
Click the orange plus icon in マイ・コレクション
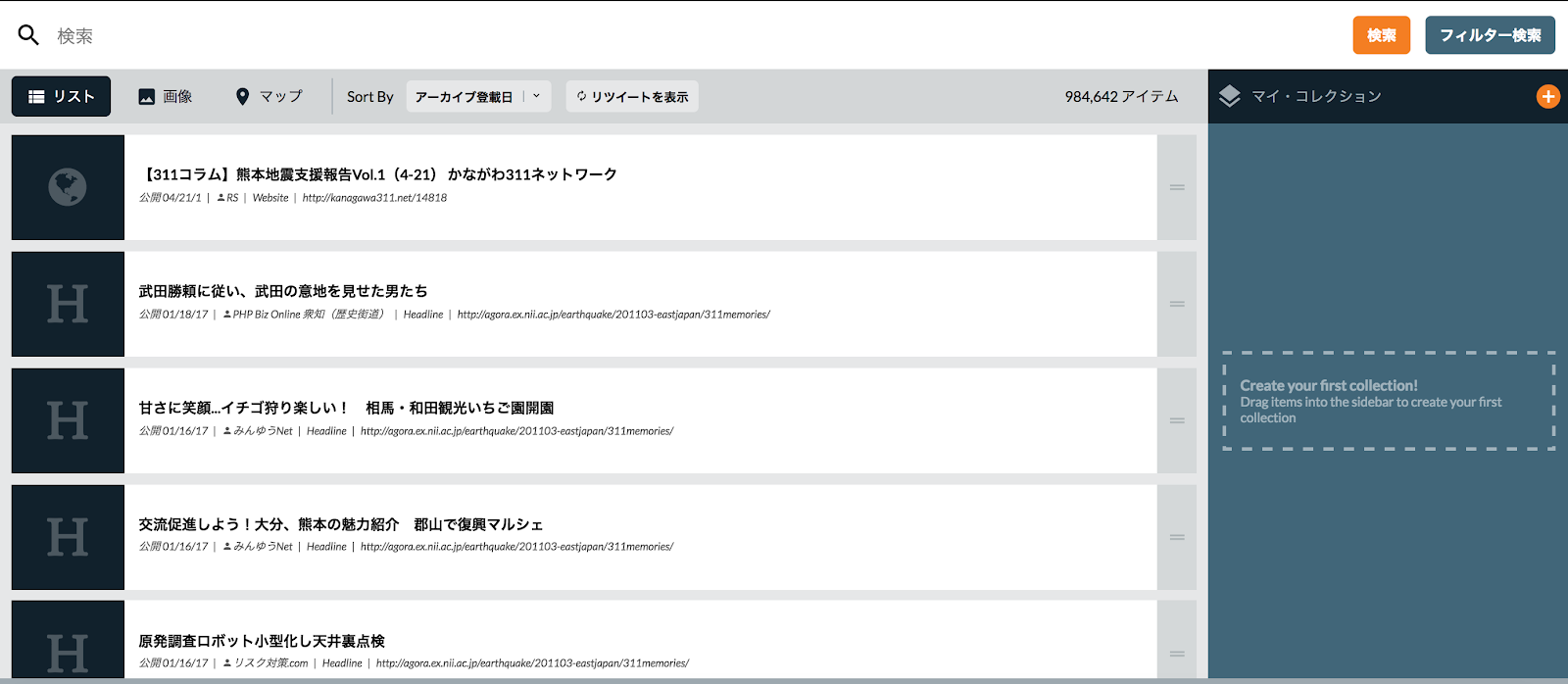click(1547, 96)
